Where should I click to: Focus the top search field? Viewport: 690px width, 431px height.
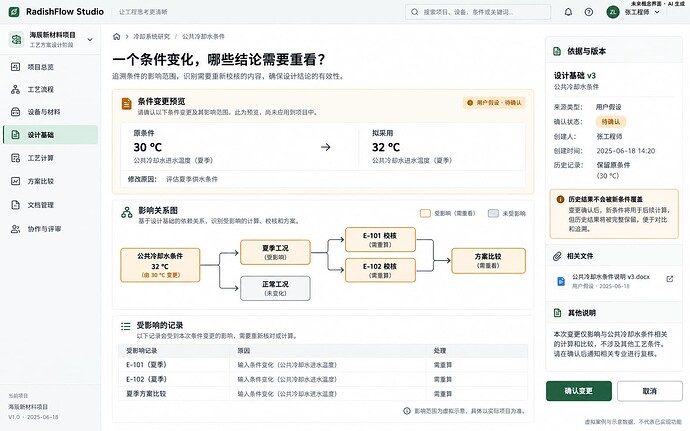477,12
